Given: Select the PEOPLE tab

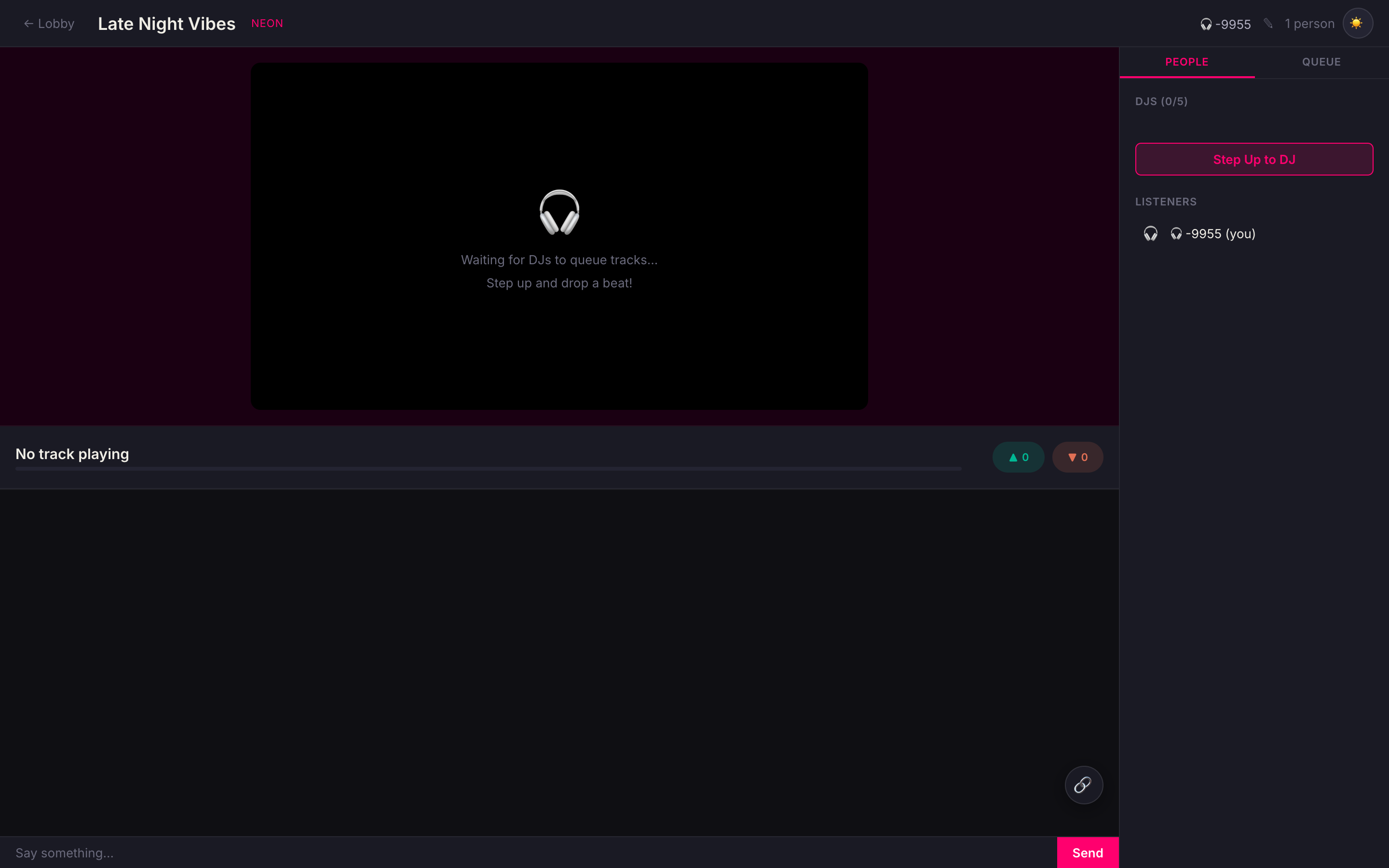Looking at the screenshot, I should (1186, 61).
